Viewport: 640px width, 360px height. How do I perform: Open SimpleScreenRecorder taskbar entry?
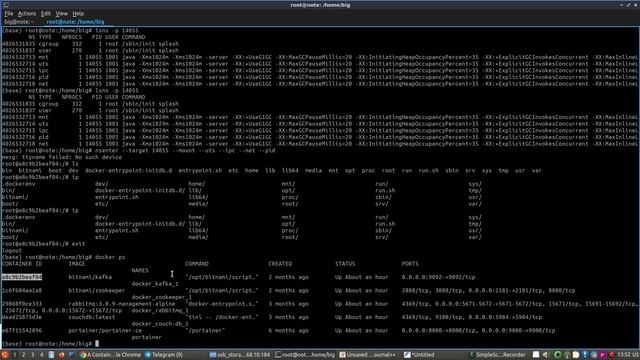[497, 355]
